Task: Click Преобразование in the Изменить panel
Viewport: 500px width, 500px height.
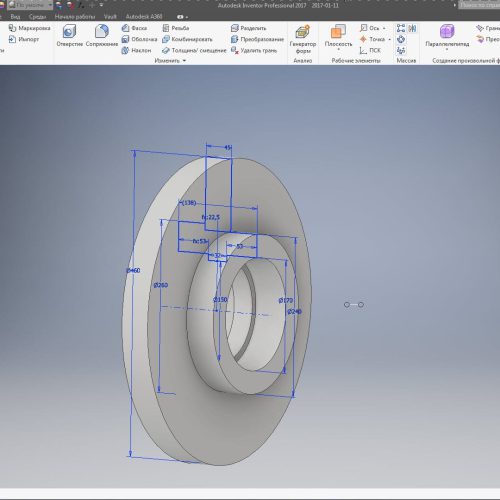Action: (x=257, y=39)
